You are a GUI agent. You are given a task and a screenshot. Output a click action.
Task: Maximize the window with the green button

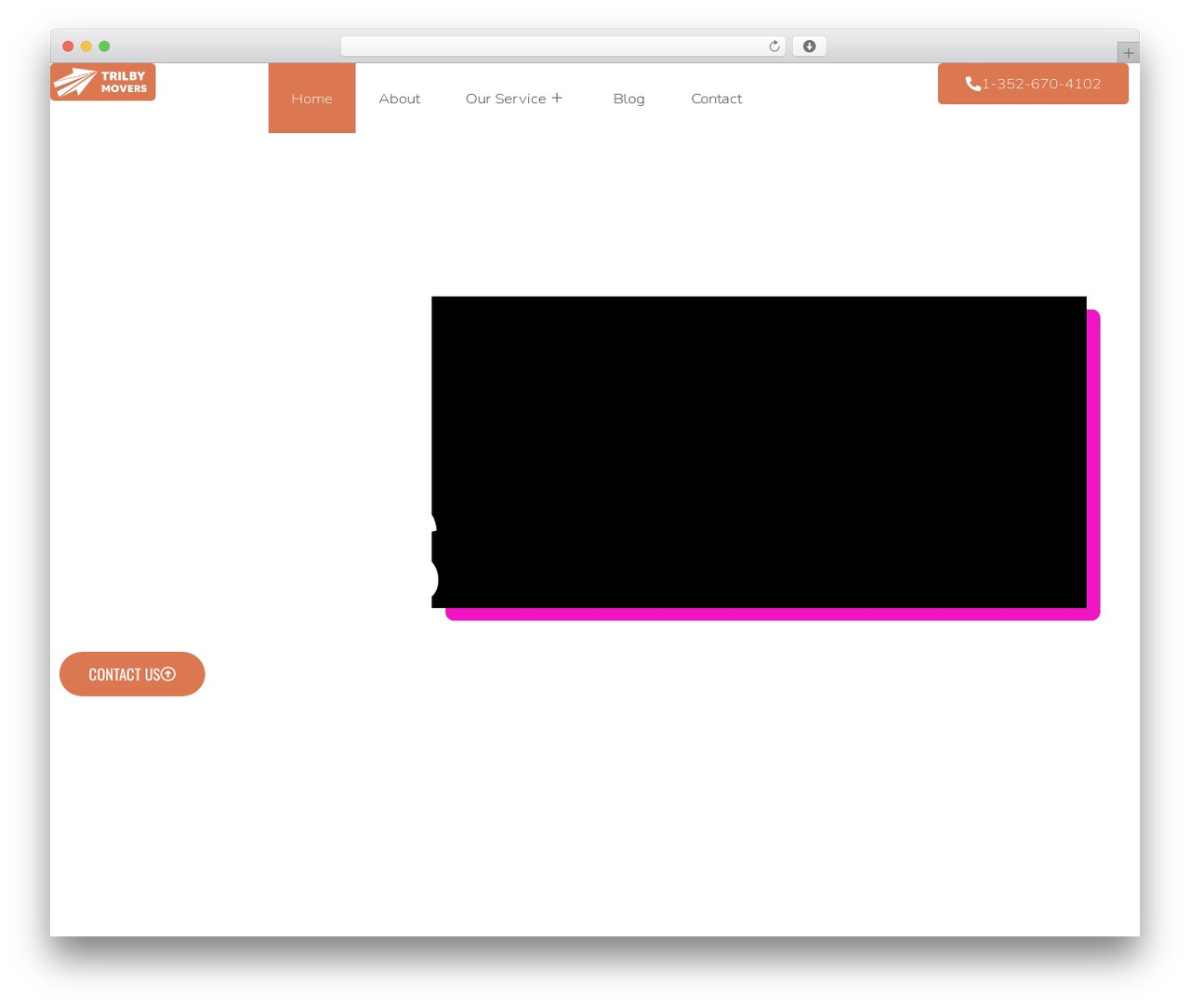pos(104,46)
